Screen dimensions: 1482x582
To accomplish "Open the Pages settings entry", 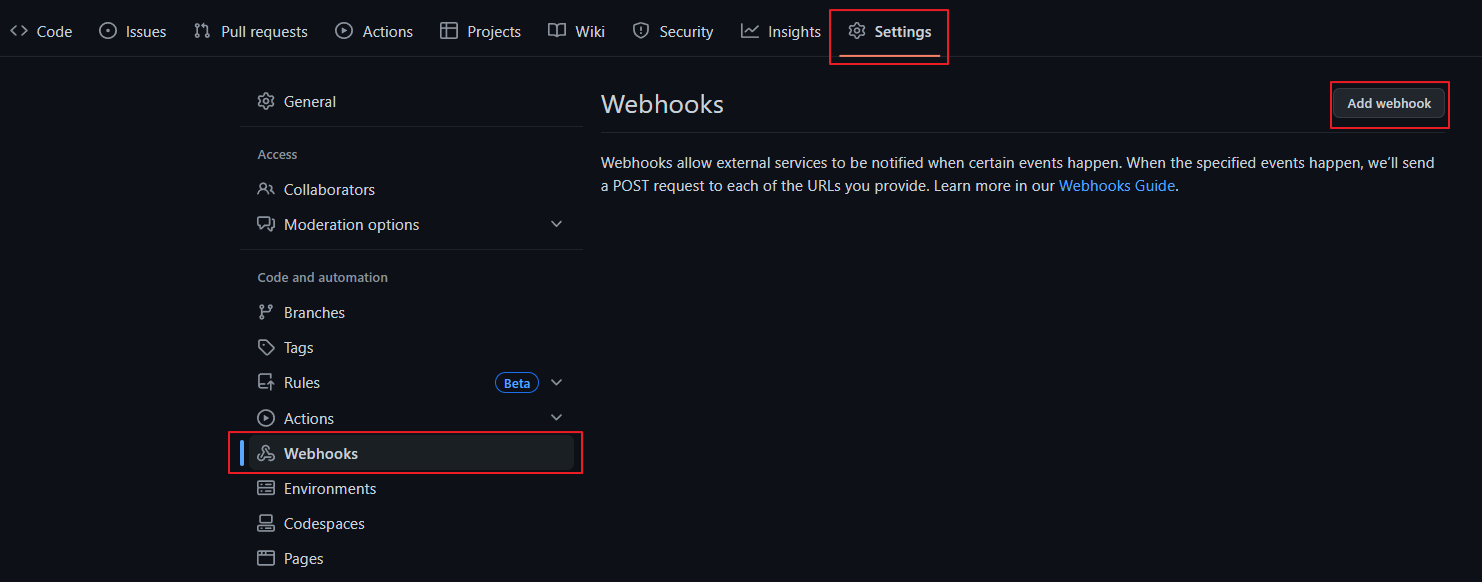I will tap(411, 558).
